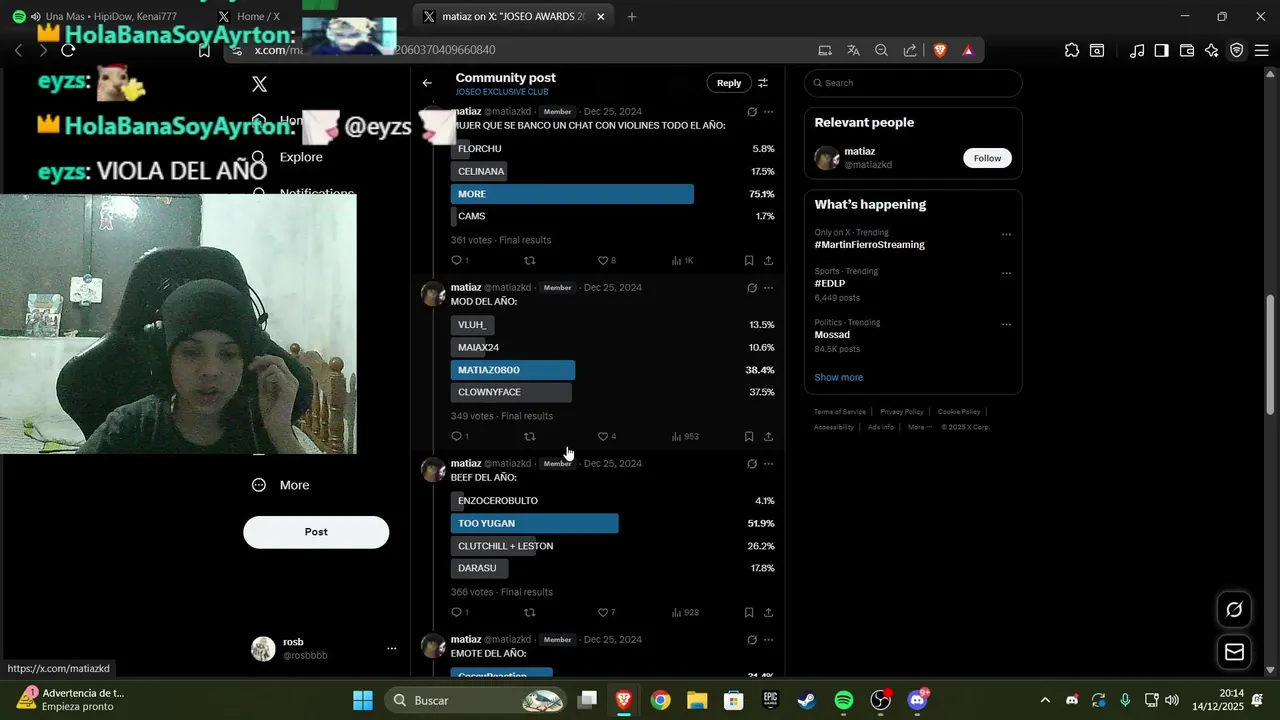Open the floating Grok button
Screen dimensions: 1280x720
click(x=1235, y=609)
